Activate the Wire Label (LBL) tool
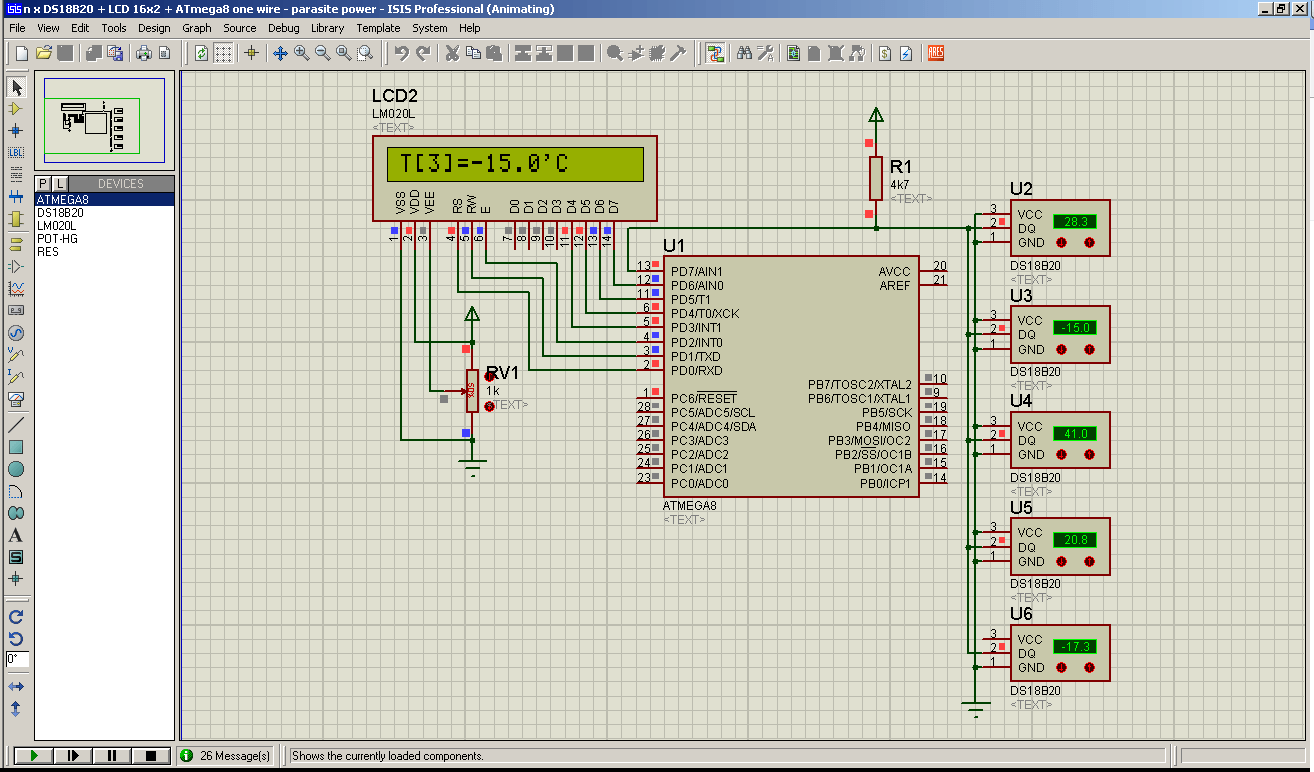This screenshot has width=1314, height=772. pyautogui.click(x=15, y=152)
